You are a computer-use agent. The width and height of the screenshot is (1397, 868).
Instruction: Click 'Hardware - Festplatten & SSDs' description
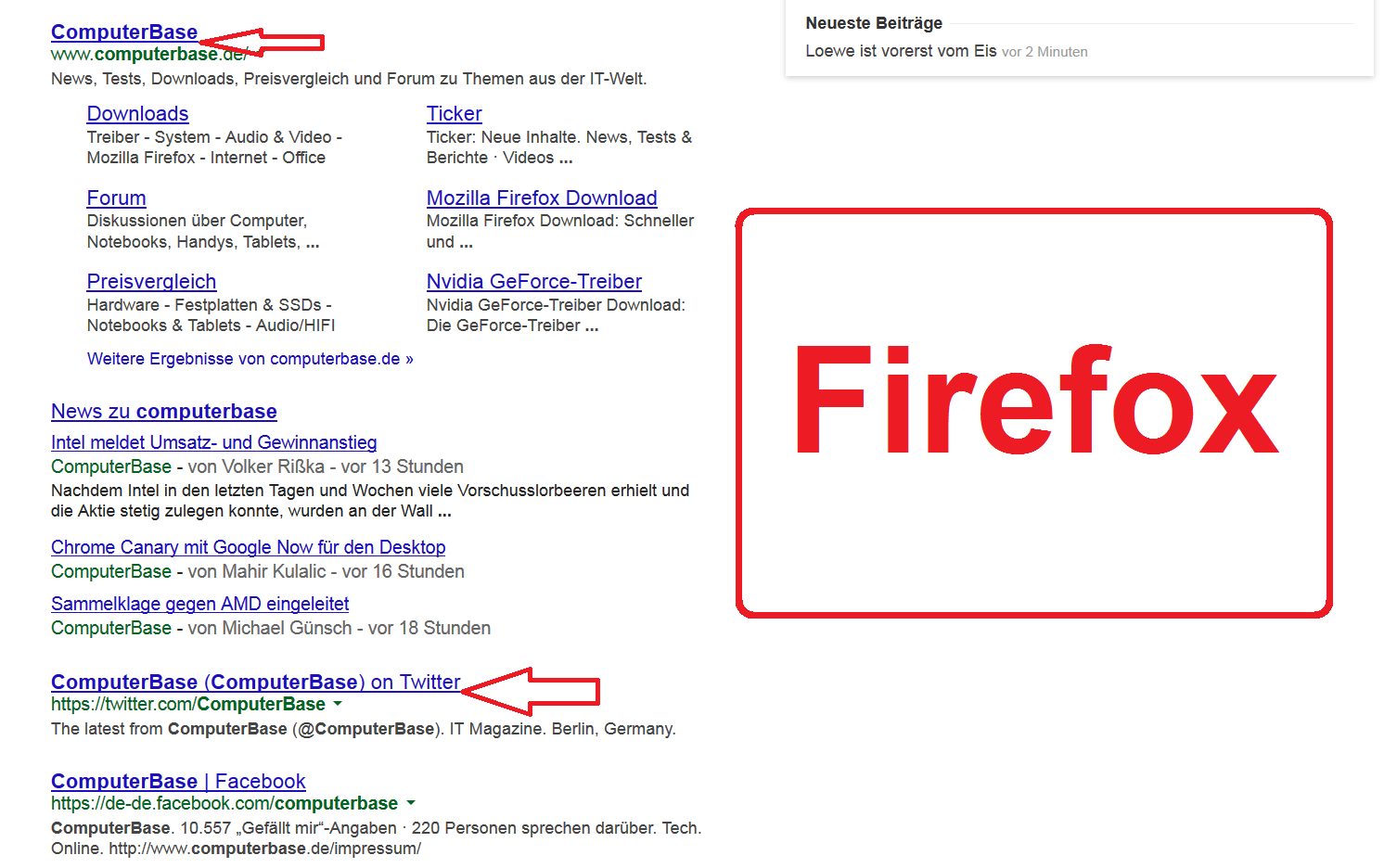click(x=211, y=315)
